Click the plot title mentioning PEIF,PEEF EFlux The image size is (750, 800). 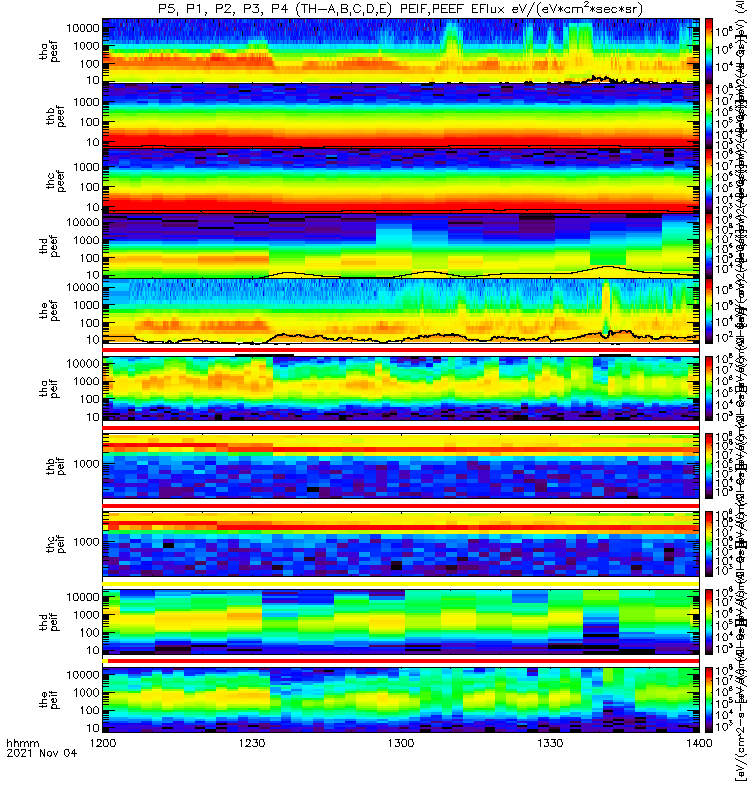[400, 9]
